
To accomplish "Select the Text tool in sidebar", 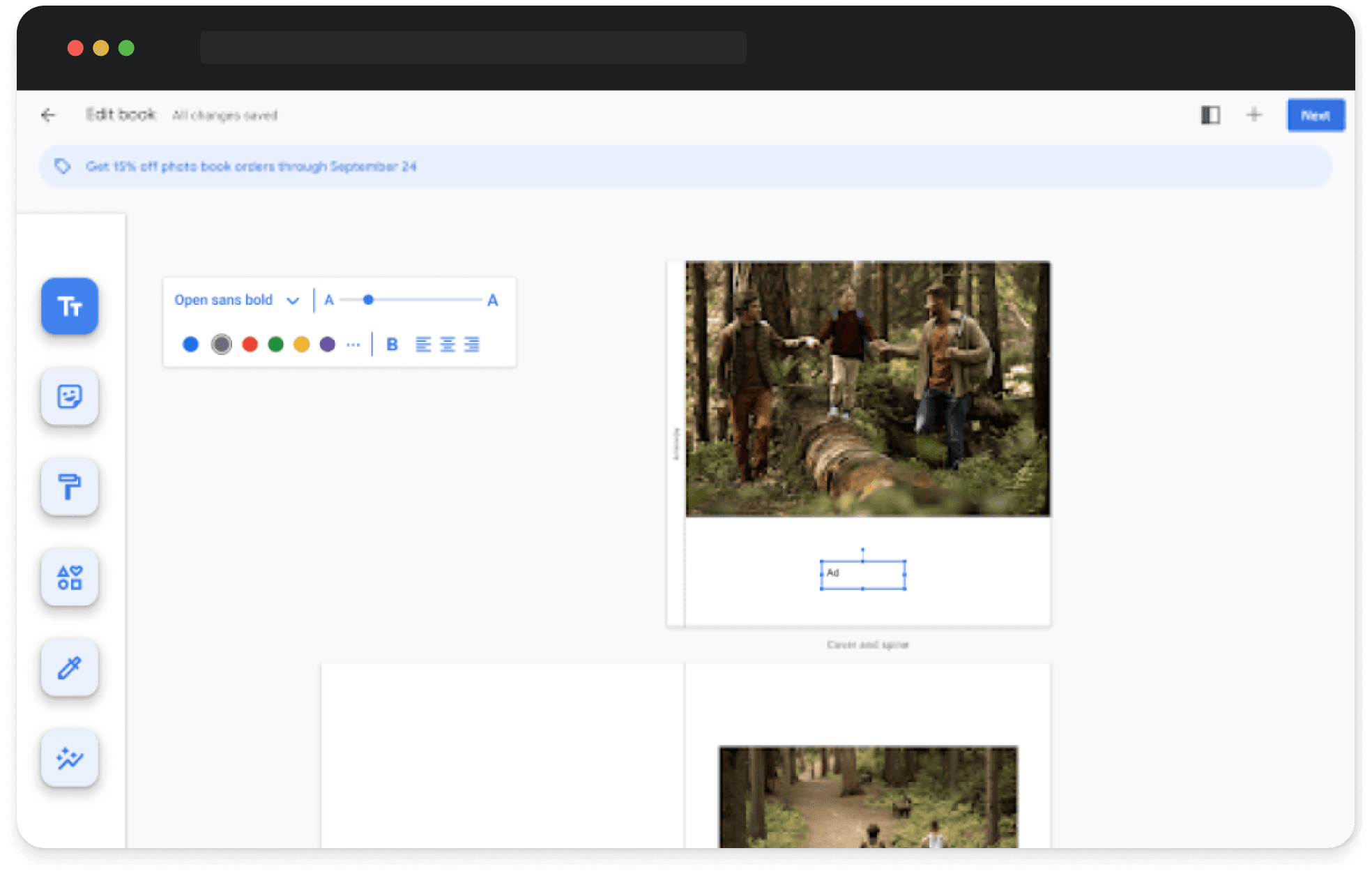I will pos(70,307).
